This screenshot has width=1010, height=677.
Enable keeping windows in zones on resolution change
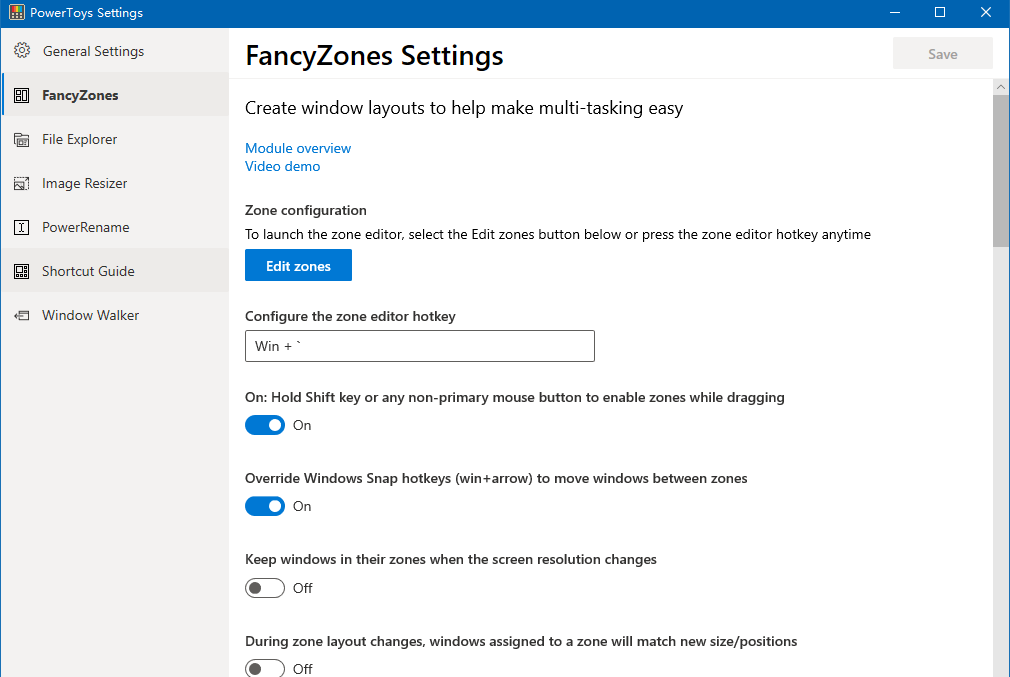pyautogui.click(x=264, y=588)
